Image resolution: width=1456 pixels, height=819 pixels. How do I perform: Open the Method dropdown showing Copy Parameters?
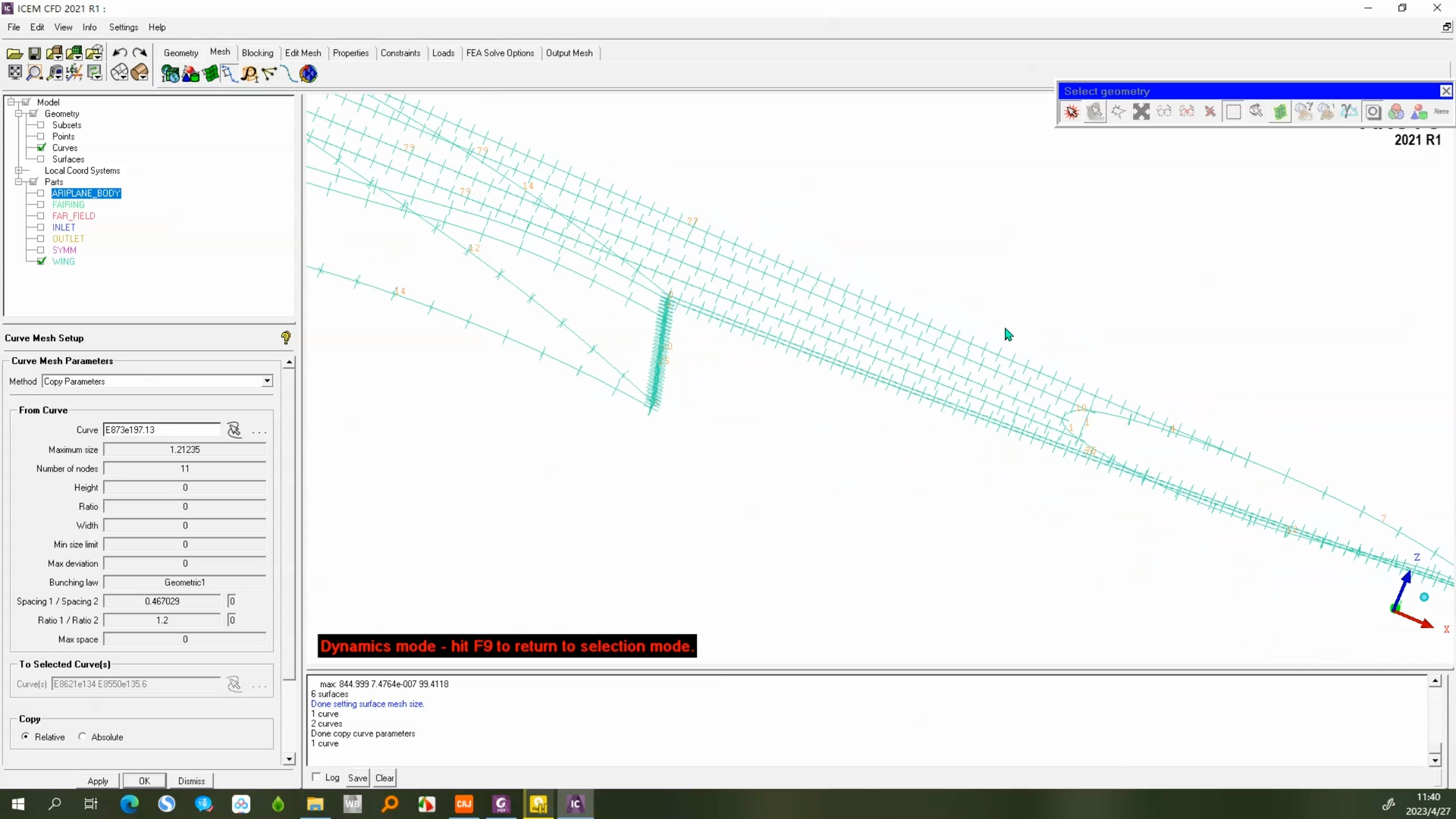[x=267, y=381]
